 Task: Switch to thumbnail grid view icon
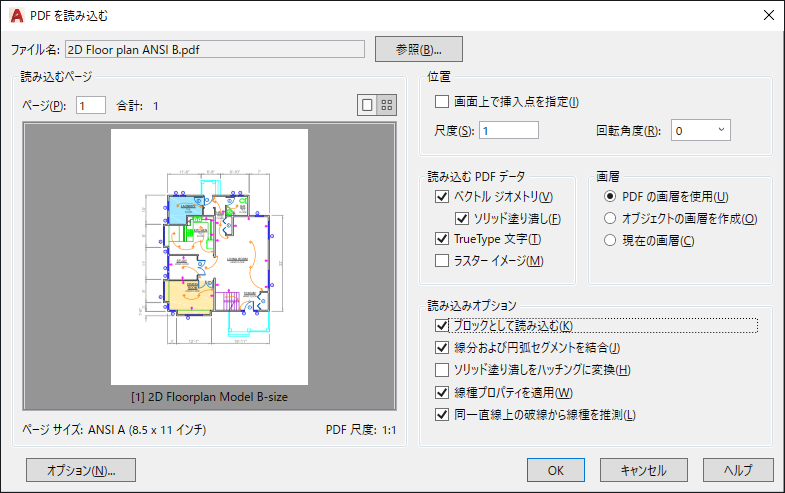click(386, 105)
